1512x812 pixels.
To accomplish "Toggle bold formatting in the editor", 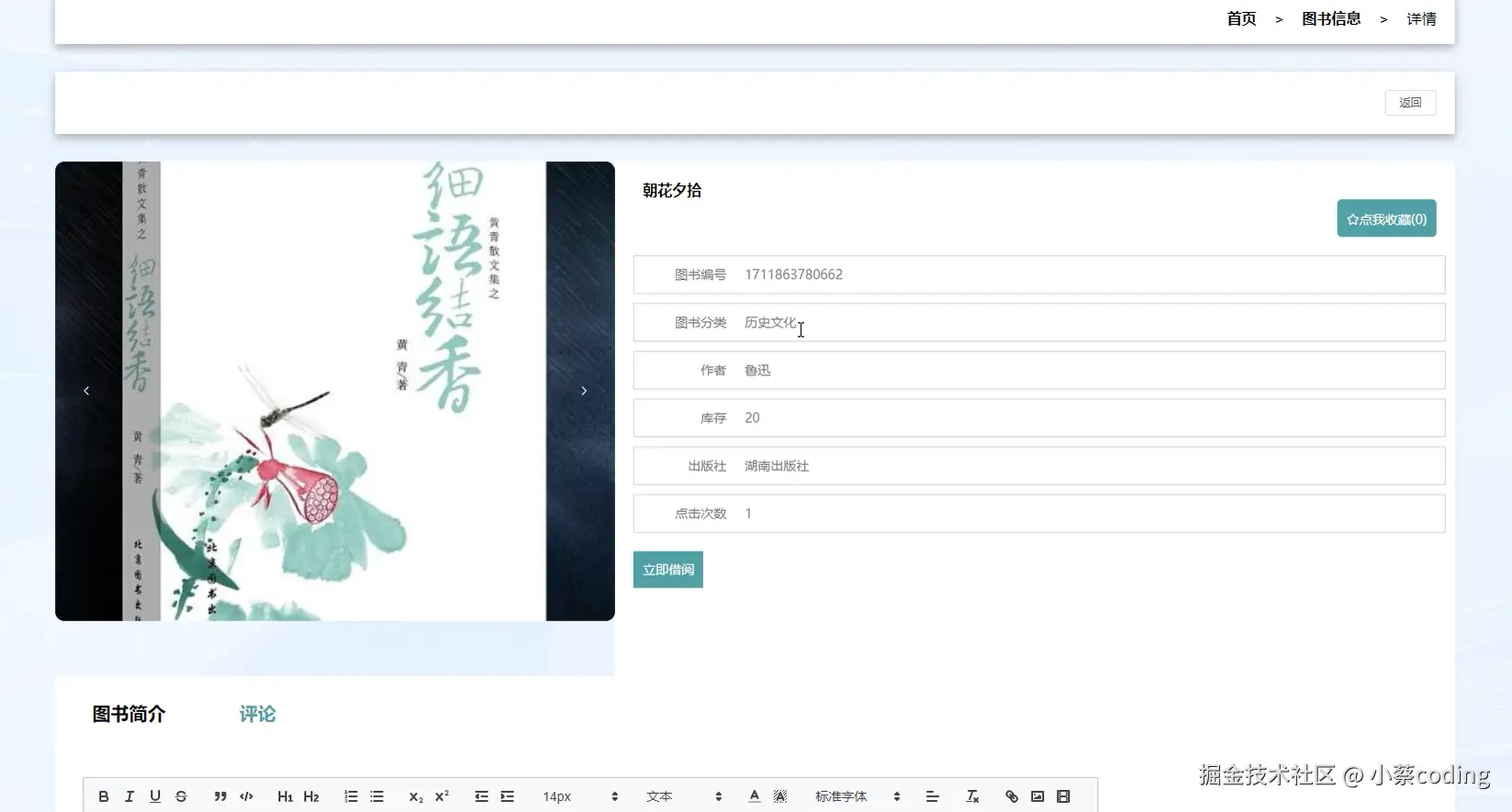I will pos(104,796).
